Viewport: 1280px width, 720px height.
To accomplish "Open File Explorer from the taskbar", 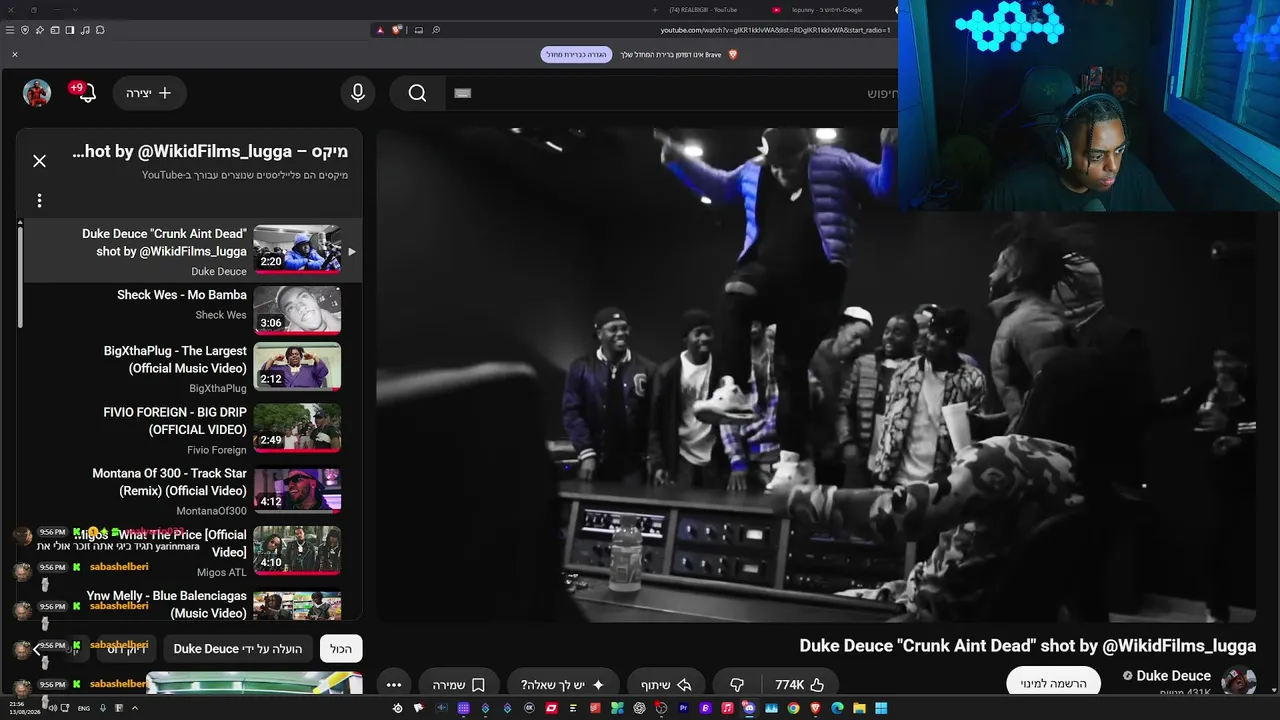I will click(x=859, y=708).
